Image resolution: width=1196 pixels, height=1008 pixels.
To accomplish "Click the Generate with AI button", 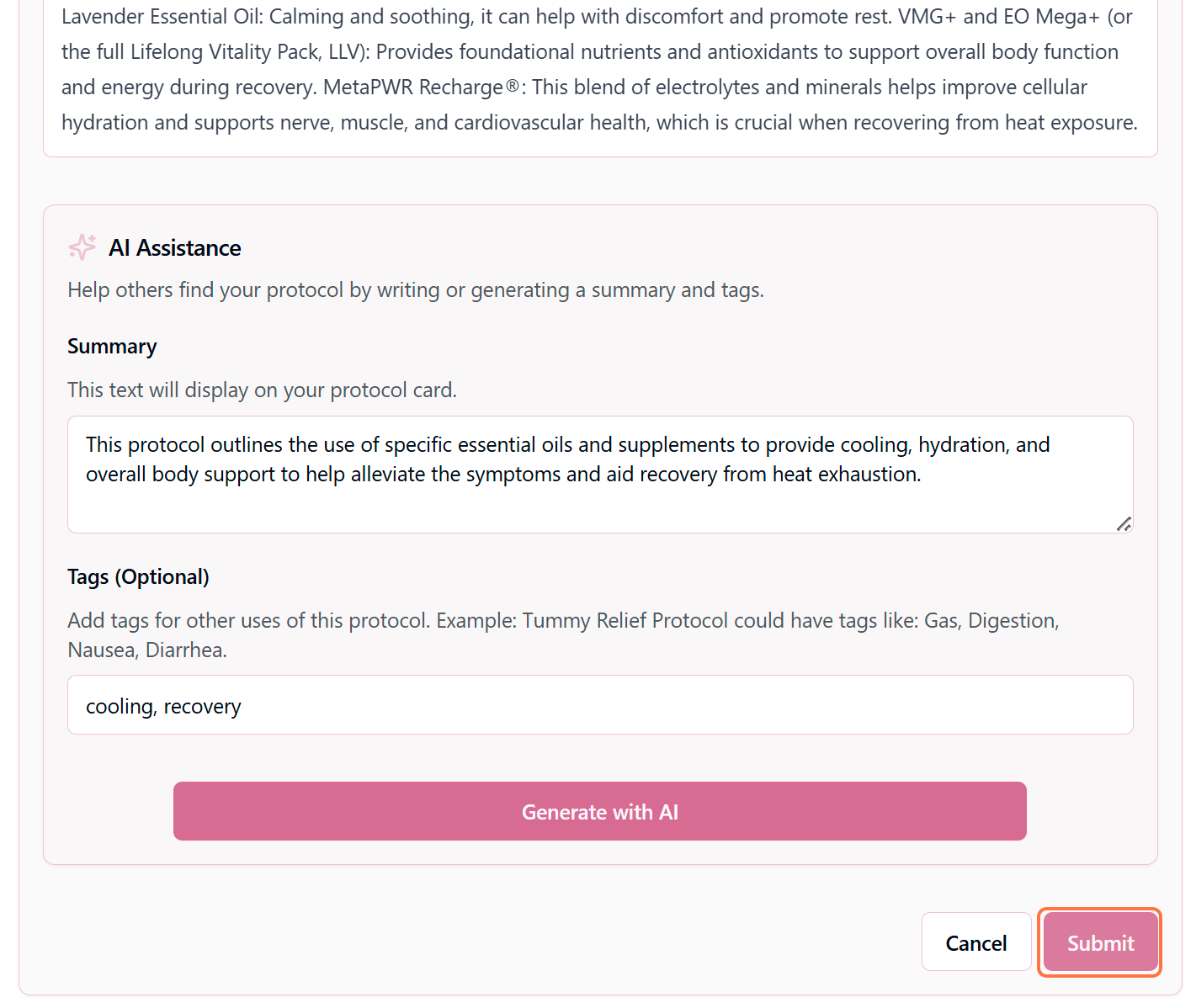I will point(599,811).
